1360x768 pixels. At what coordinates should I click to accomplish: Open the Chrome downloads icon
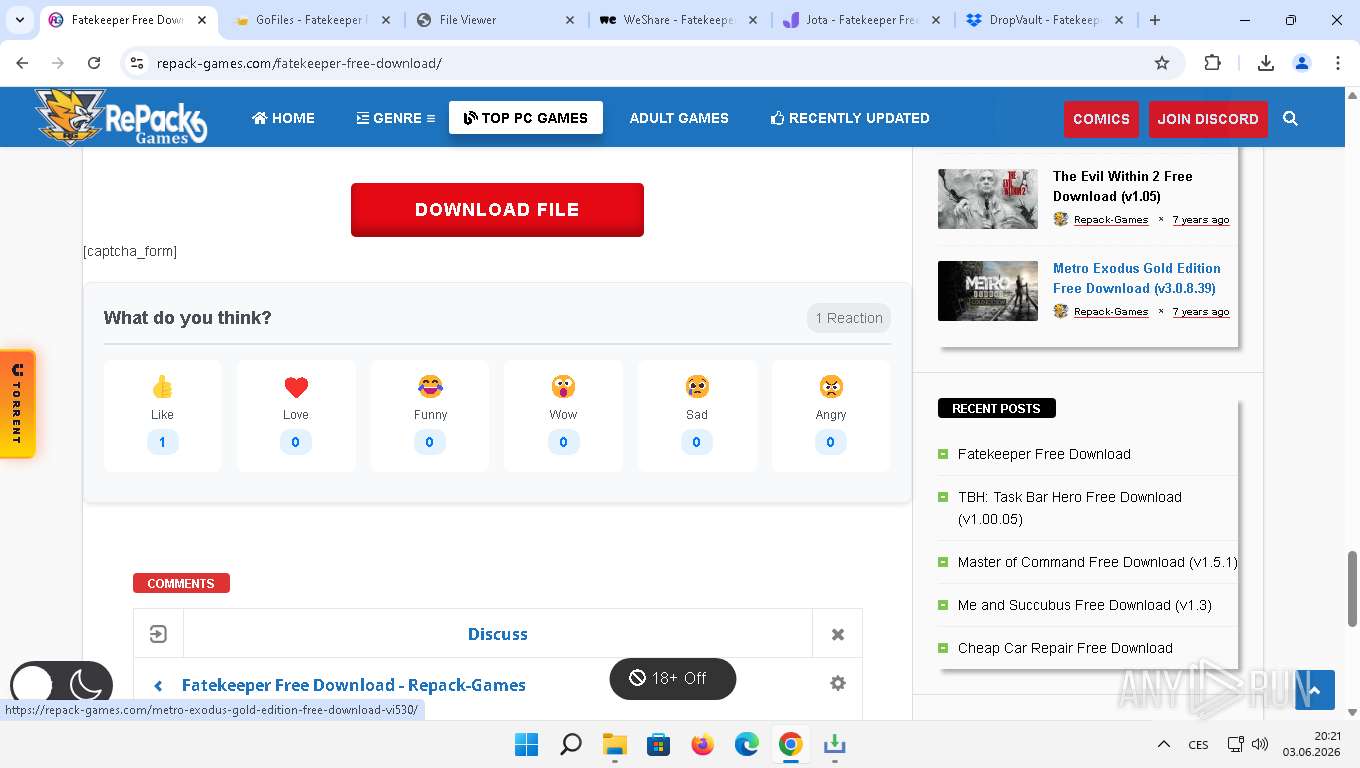click(1265, 63)
